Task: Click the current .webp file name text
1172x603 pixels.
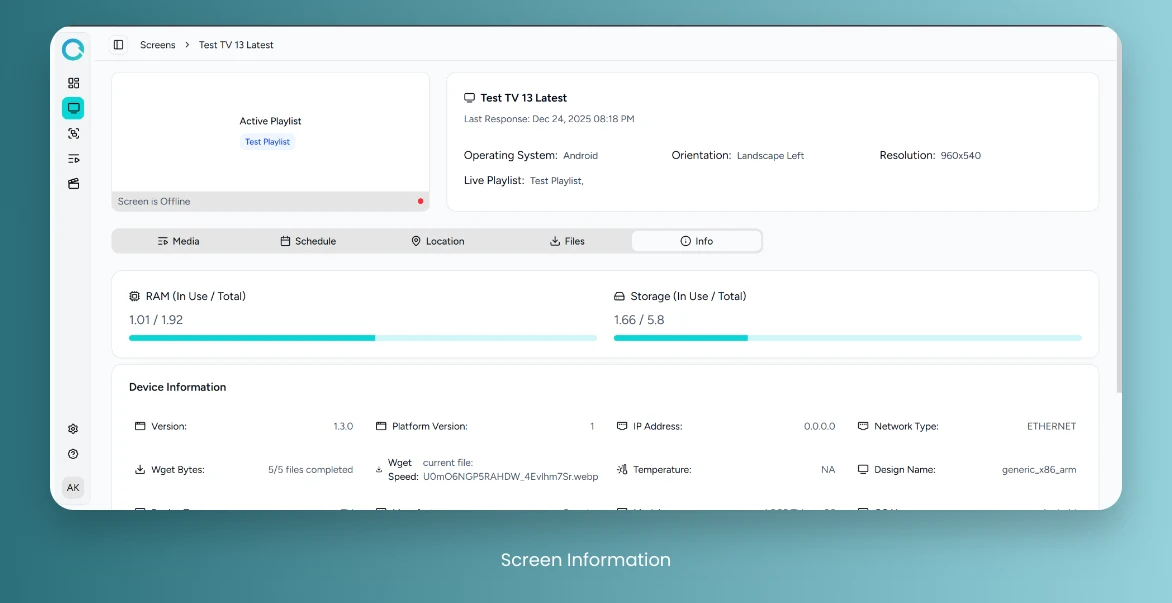Action: point(511,477)
